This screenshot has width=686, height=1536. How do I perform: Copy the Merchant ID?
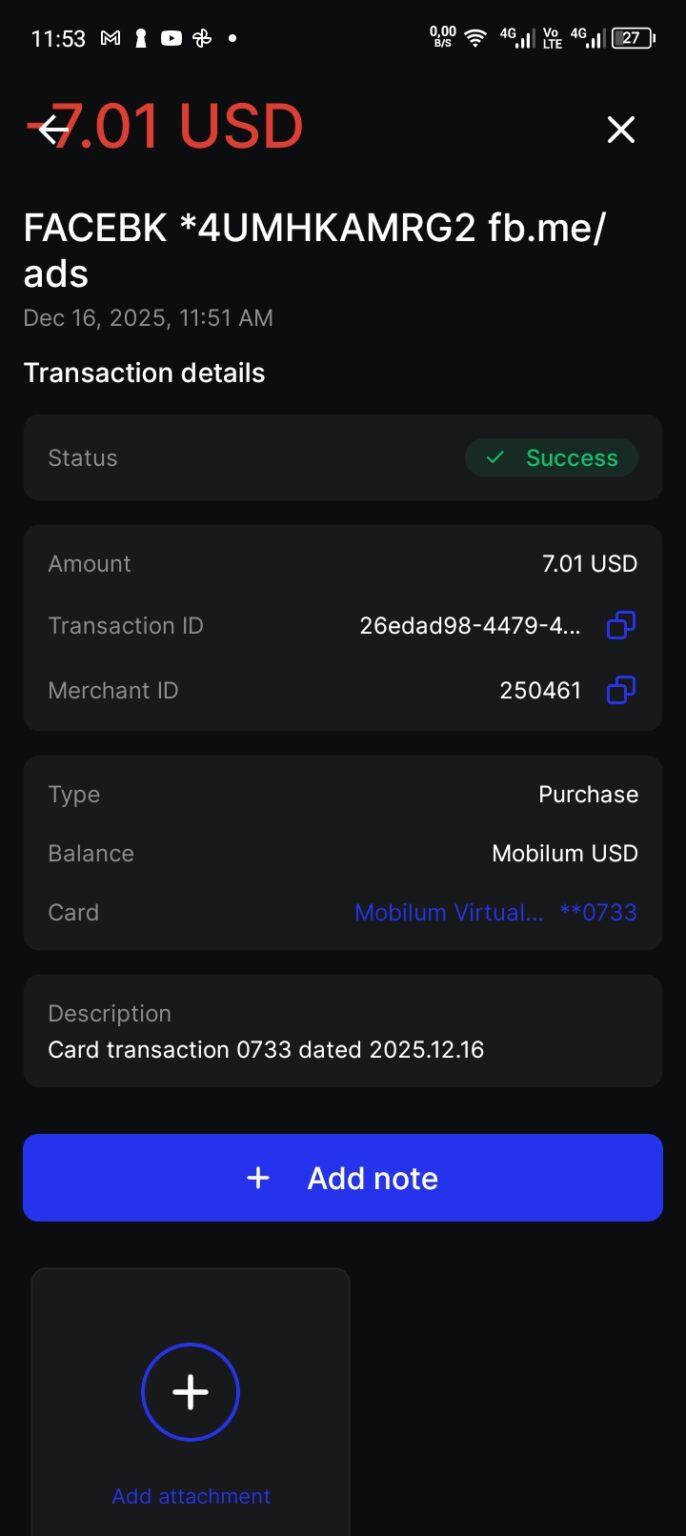point(621,690)
